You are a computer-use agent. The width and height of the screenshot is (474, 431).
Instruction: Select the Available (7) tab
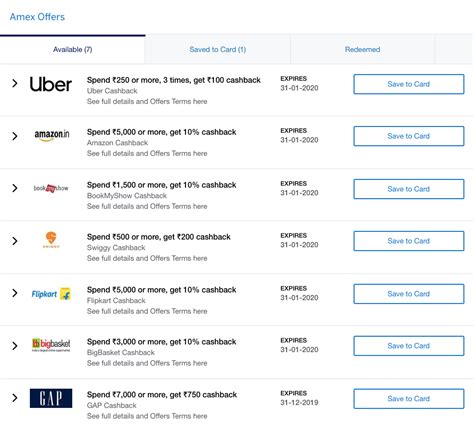click(73, 49)
